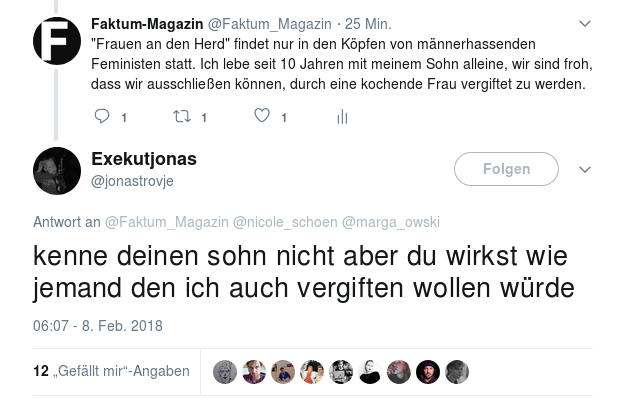
Task: Like the Faktum-Magazin tweet with heart
Action: 262,117
